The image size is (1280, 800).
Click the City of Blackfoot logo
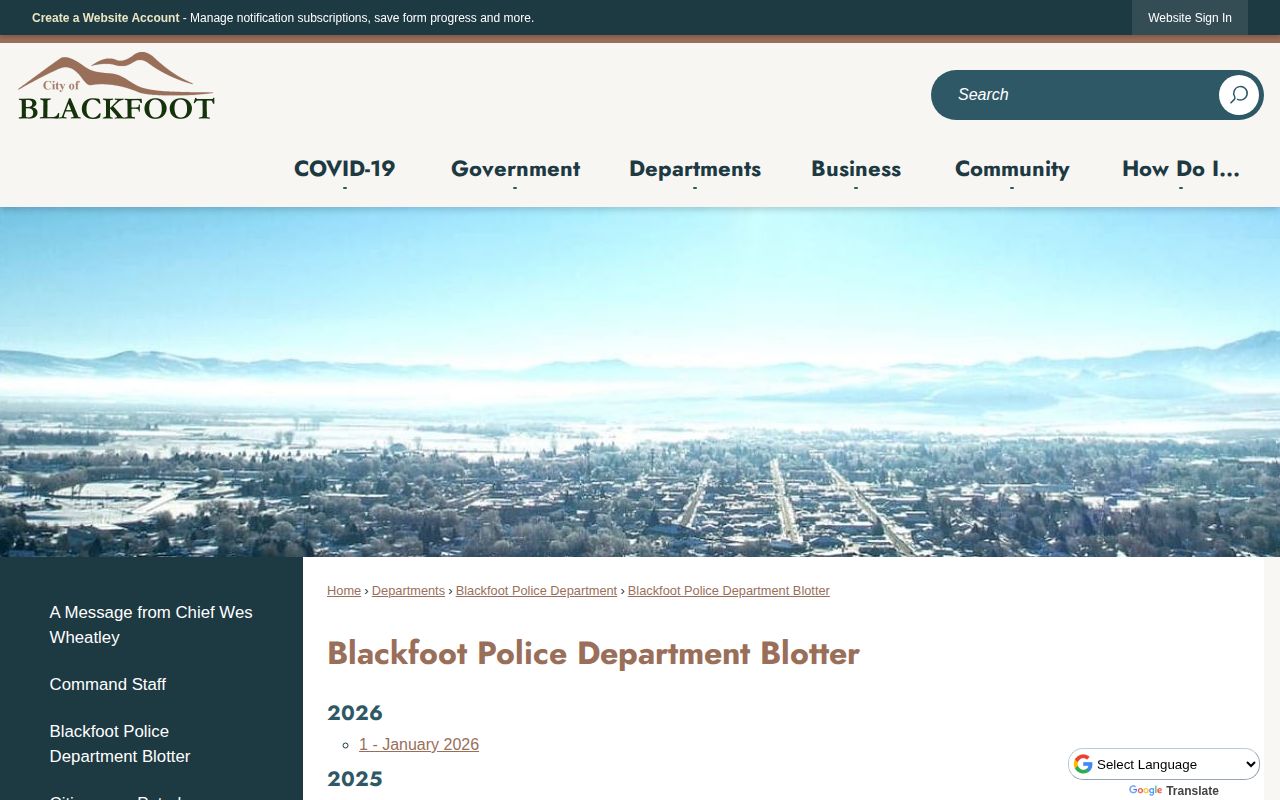click(x=116, y=87)
